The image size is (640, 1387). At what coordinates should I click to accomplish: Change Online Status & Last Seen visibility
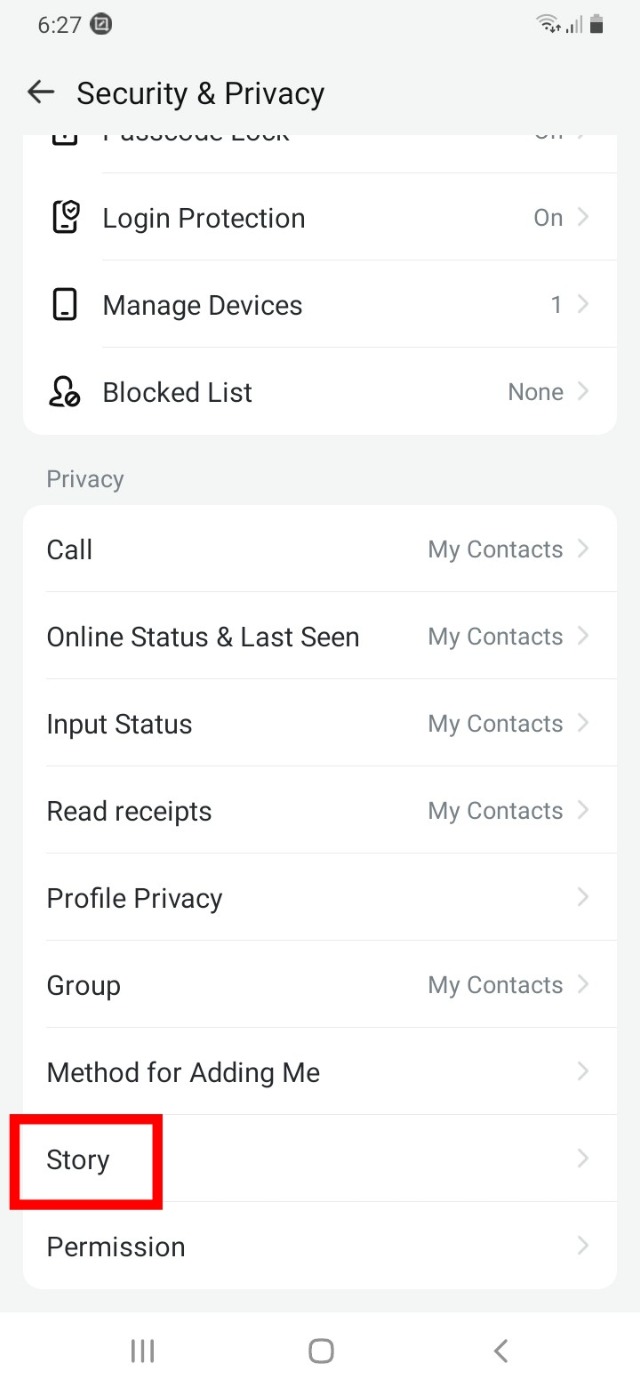[x=495, y=636]
